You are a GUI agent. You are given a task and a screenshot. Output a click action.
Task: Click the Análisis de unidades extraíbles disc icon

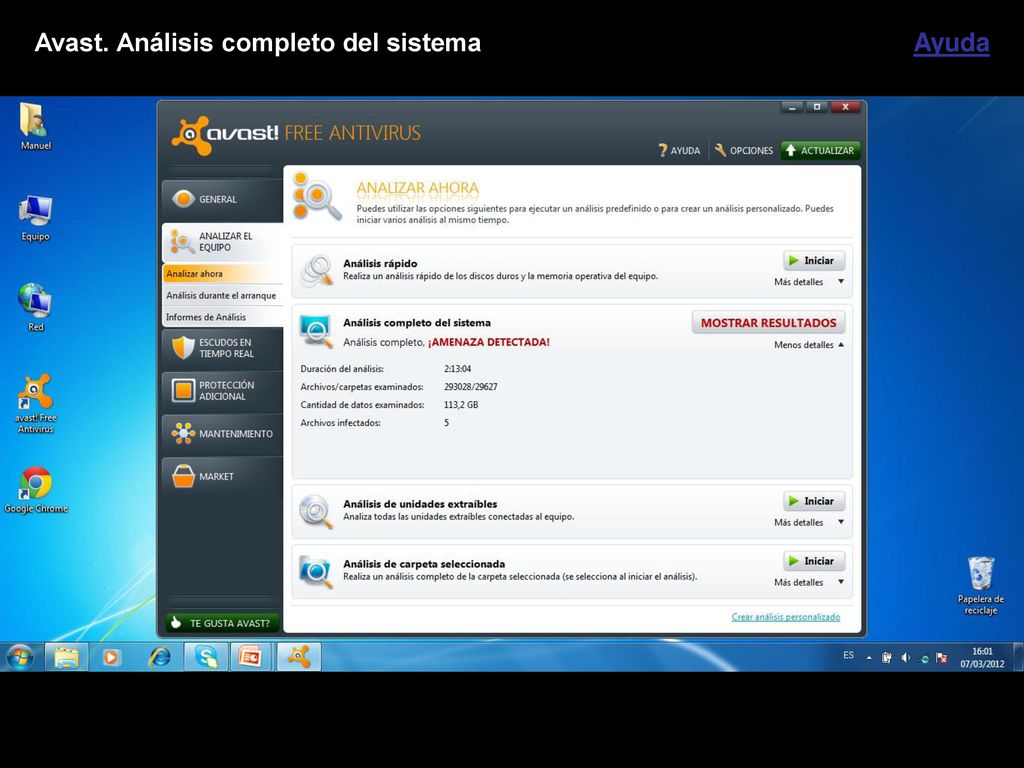(316, 511)
